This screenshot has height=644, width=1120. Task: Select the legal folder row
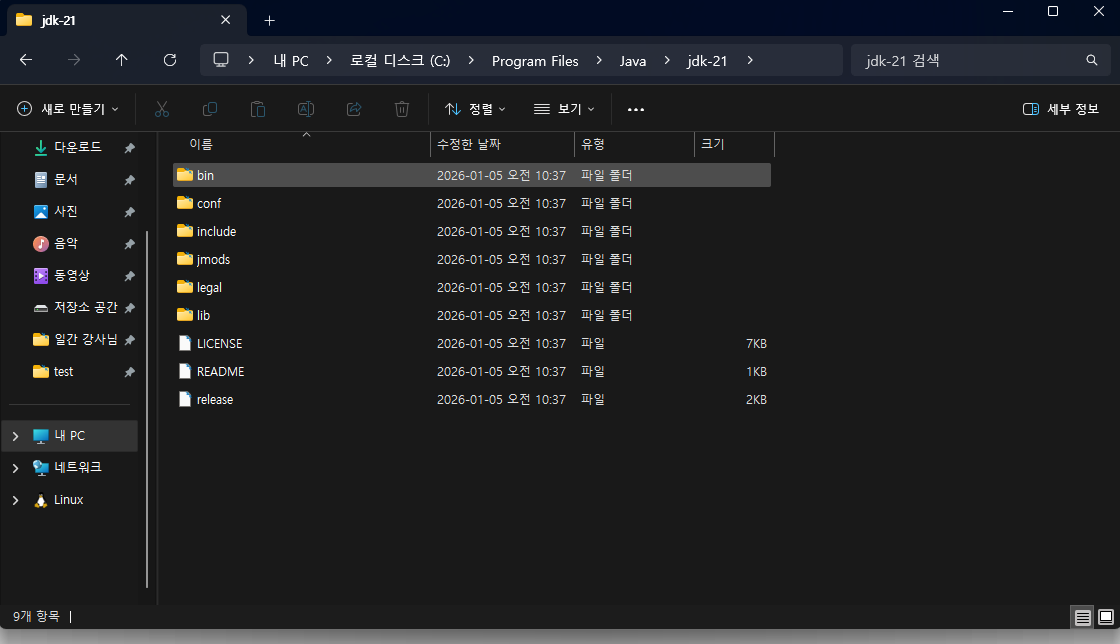(x=471, y=287)
